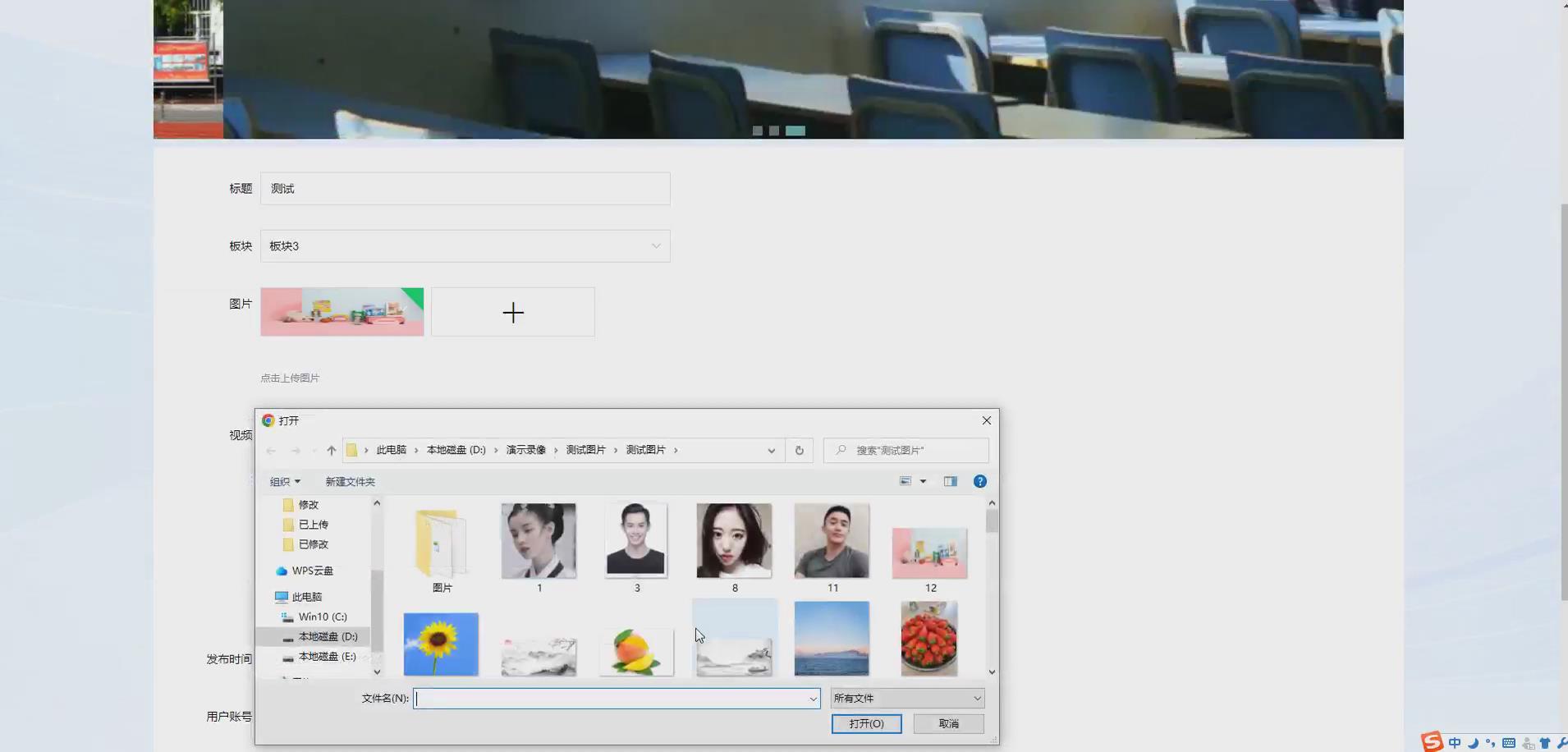Click 此电脑 in the address path
This screenshot has height=752, width=1568.
[x=392, y=451]
